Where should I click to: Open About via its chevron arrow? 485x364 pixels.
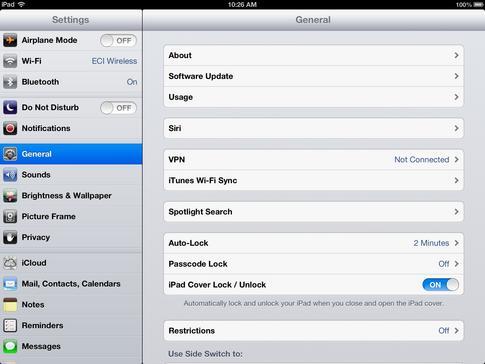tap(456, 55)
